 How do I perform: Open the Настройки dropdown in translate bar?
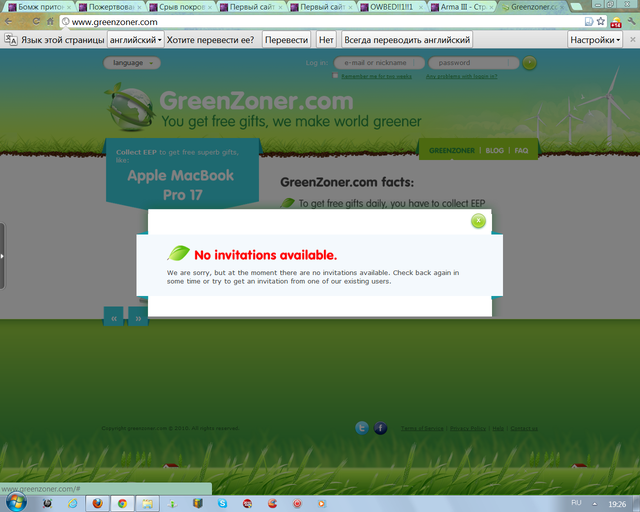click(x=595, y=40)
